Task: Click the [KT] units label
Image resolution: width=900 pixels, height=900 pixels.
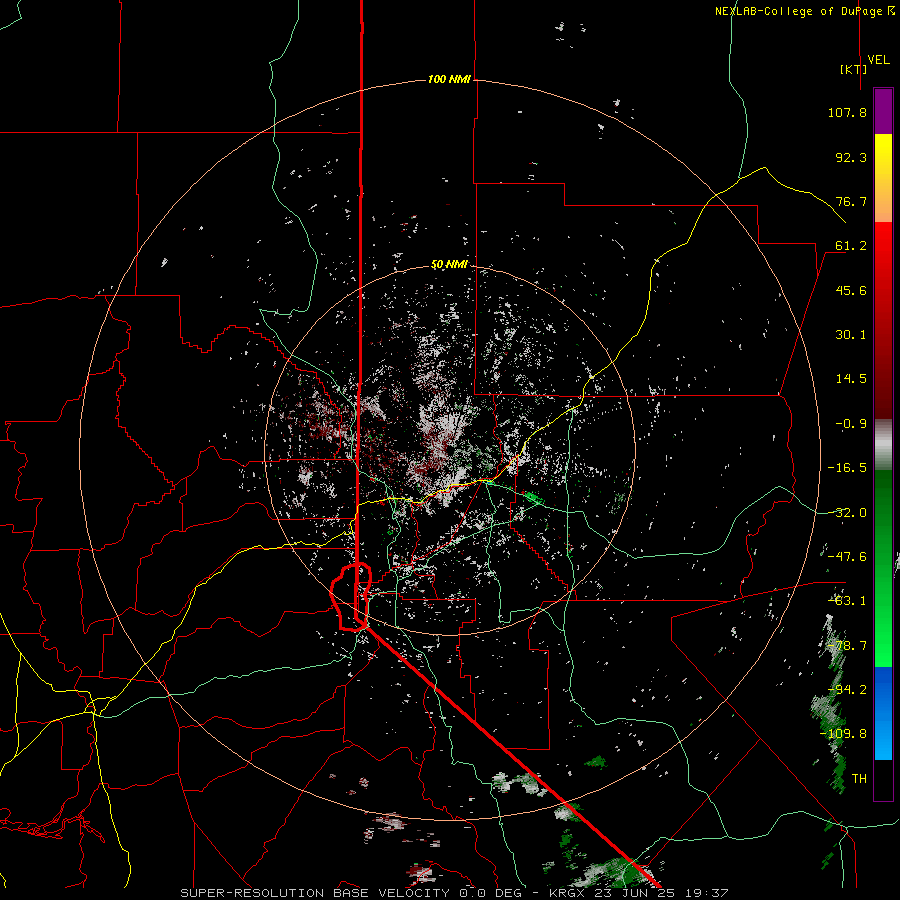Action: coord(854,69)
